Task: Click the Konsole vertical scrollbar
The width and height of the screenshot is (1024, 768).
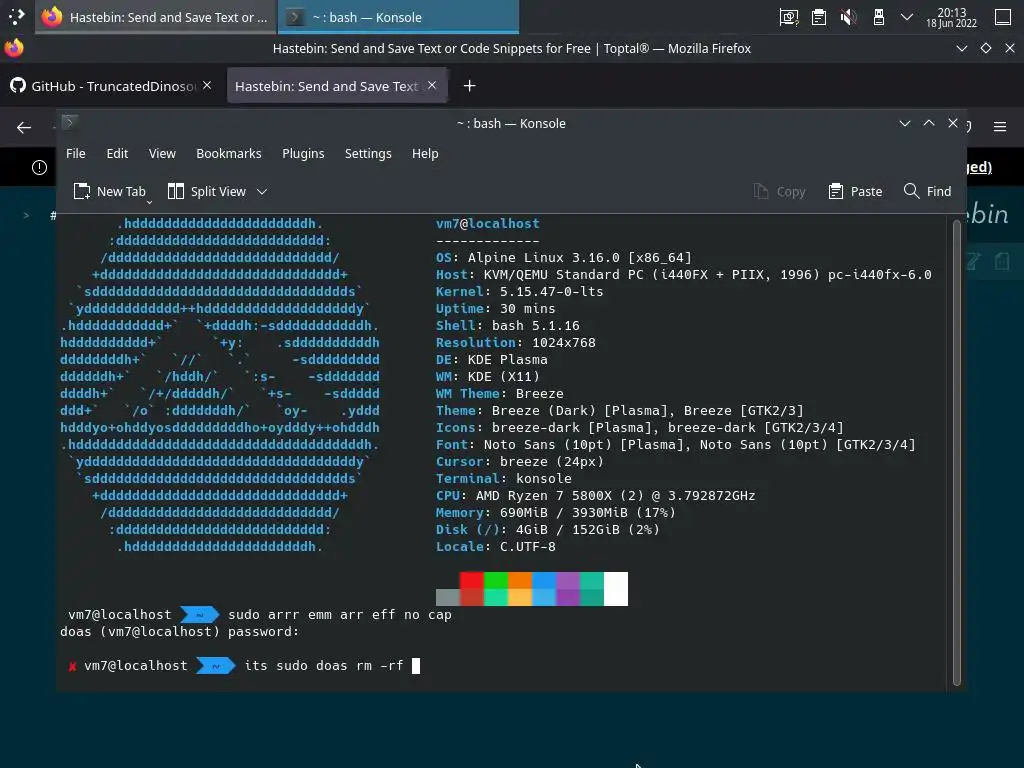Action: point(957,453)
